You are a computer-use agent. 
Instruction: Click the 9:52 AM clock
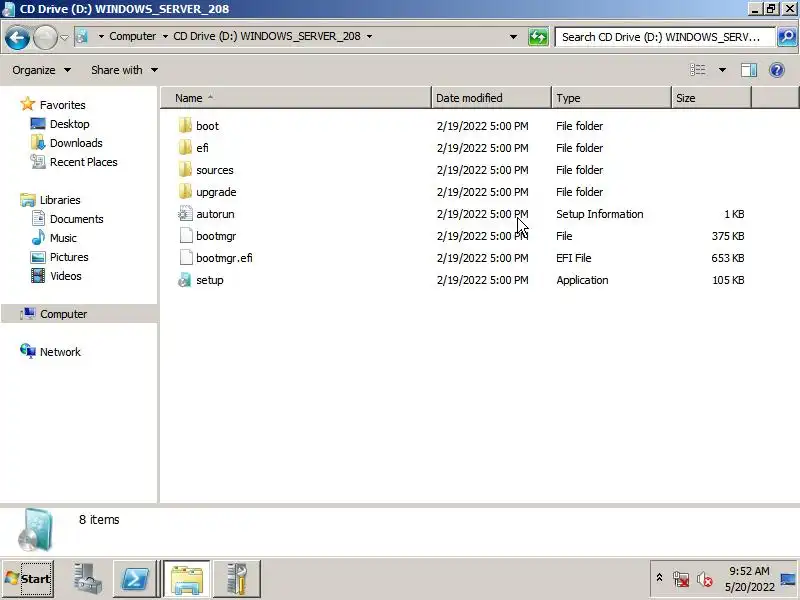point(749,571)
